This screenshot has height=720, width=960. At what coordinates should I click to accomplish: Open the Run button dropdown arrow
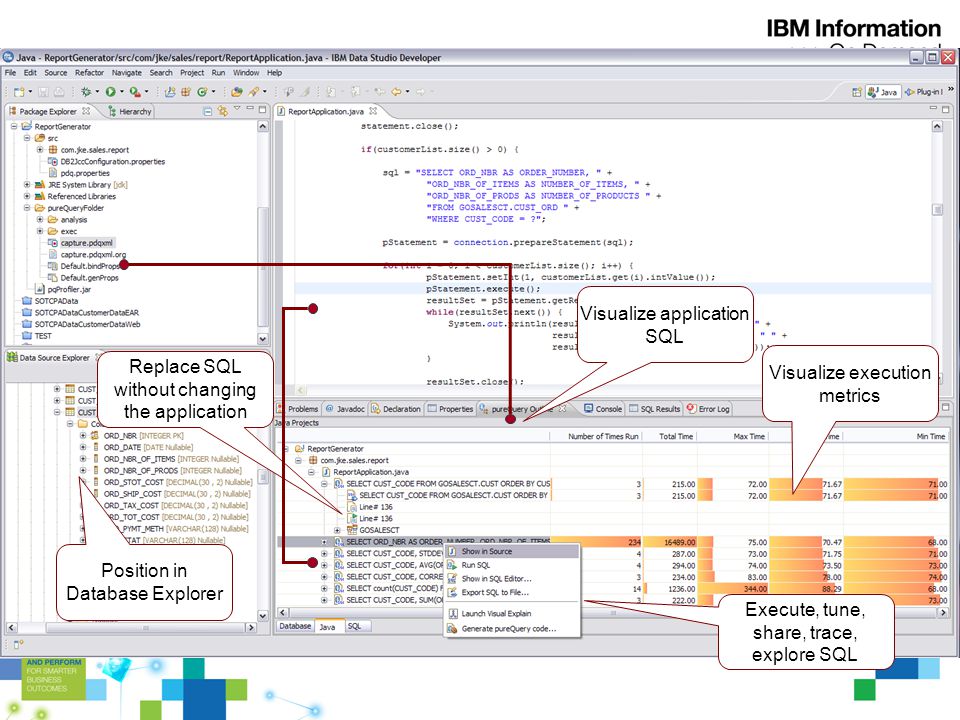pyautogui.click(x=121, y=92)
